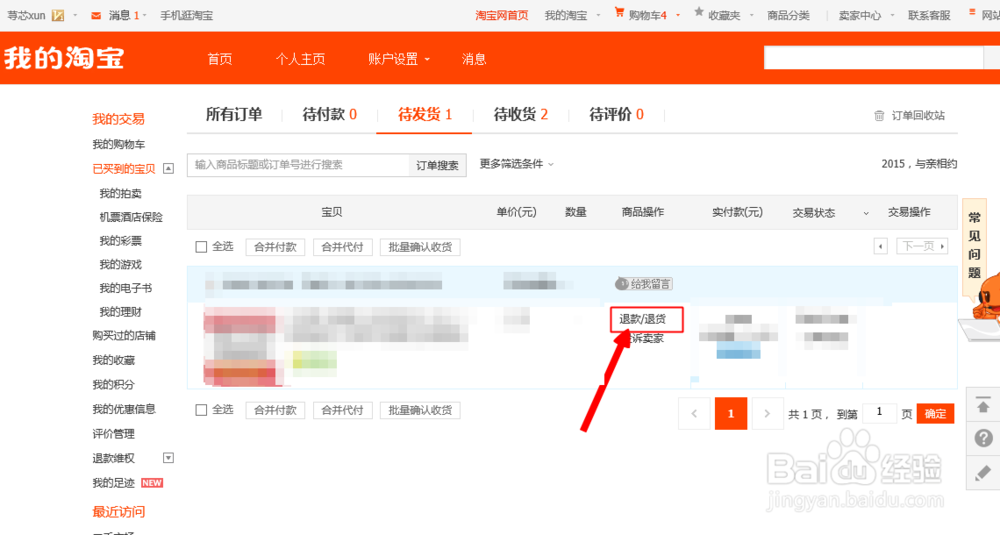The height and width of the screenshot is (535, 1000).
Task: Open 首页 in the orange nav bar
Action: pyautogui.click(x=220, y=59)
